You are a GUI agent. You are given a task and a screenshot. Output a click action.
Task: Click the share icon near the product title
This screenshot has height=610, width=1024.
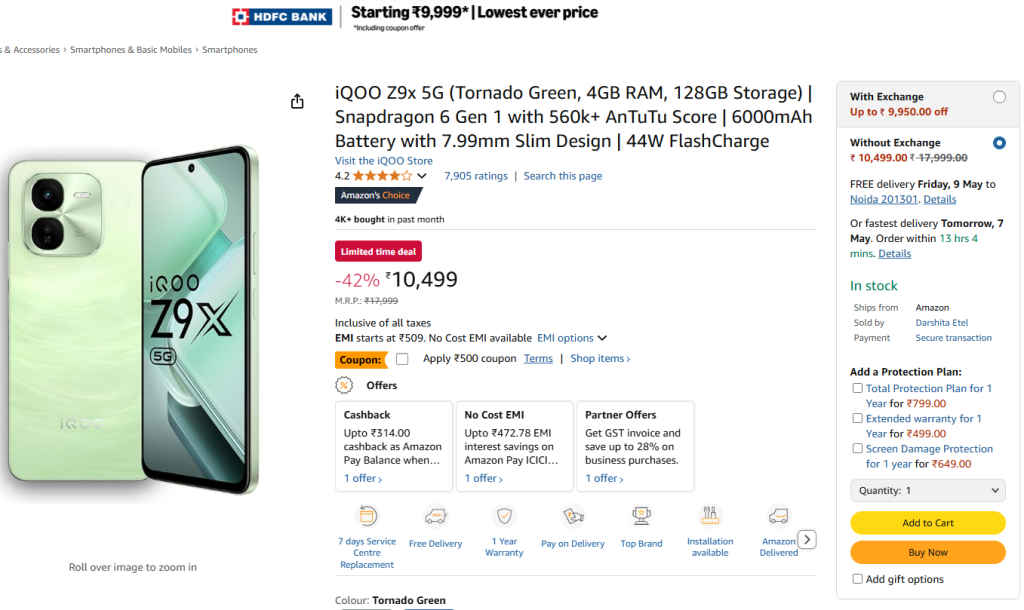click(x=296, y=101)
